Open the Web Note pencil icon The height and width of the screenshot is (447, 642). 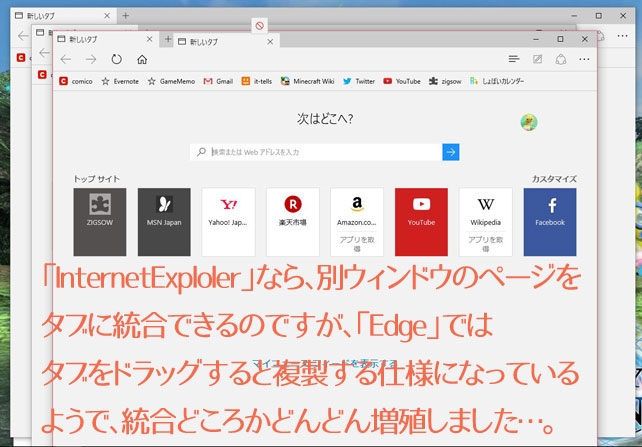[538, 59]
